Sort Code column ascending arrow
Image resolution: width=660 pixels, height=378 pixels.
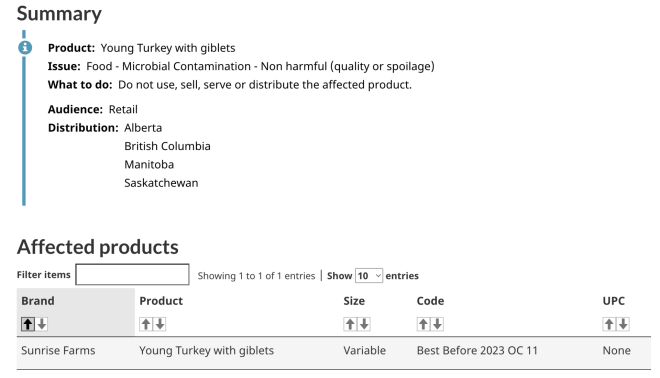tap(423, 324)
